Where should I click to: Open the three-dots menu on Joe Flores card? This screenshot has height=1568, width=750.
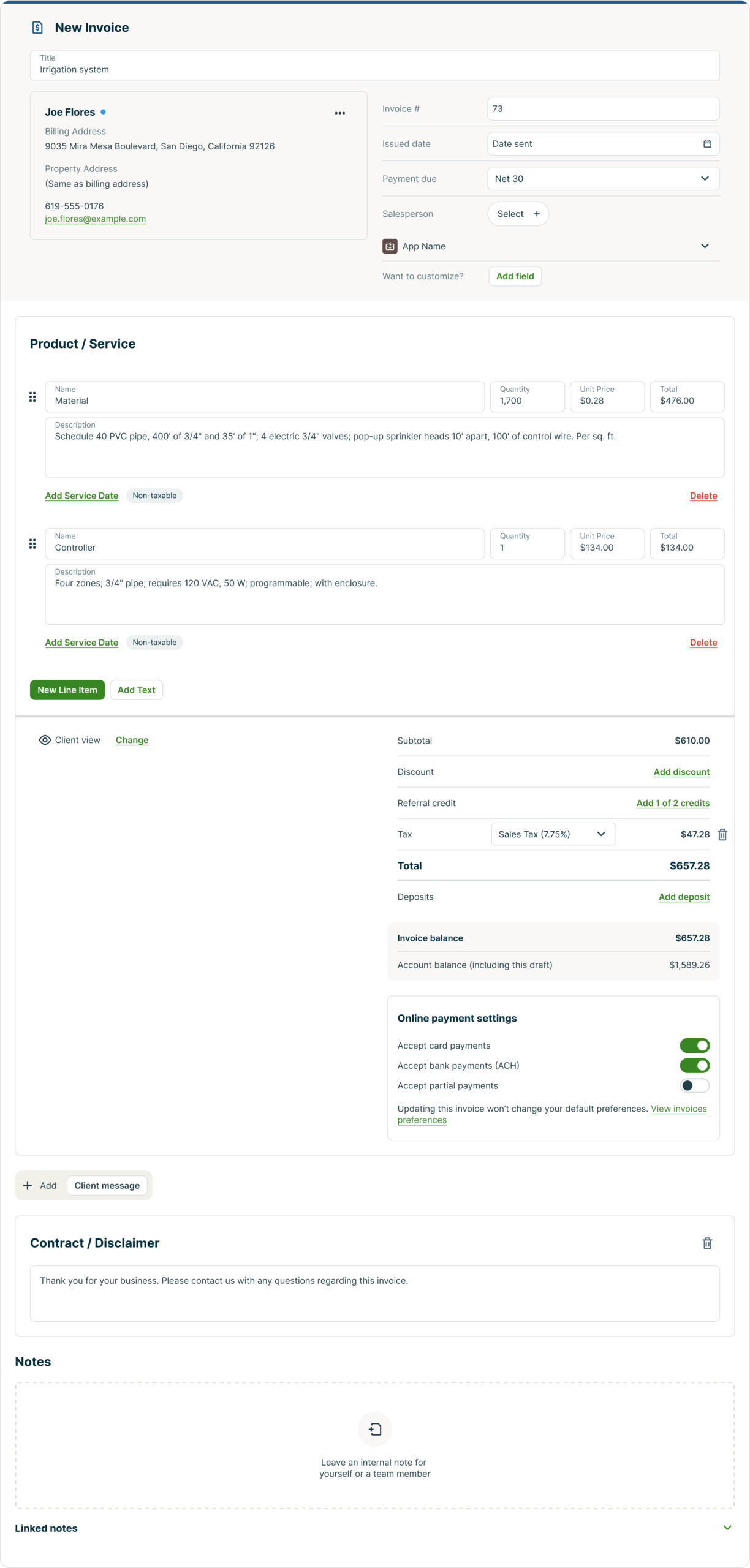340,113
